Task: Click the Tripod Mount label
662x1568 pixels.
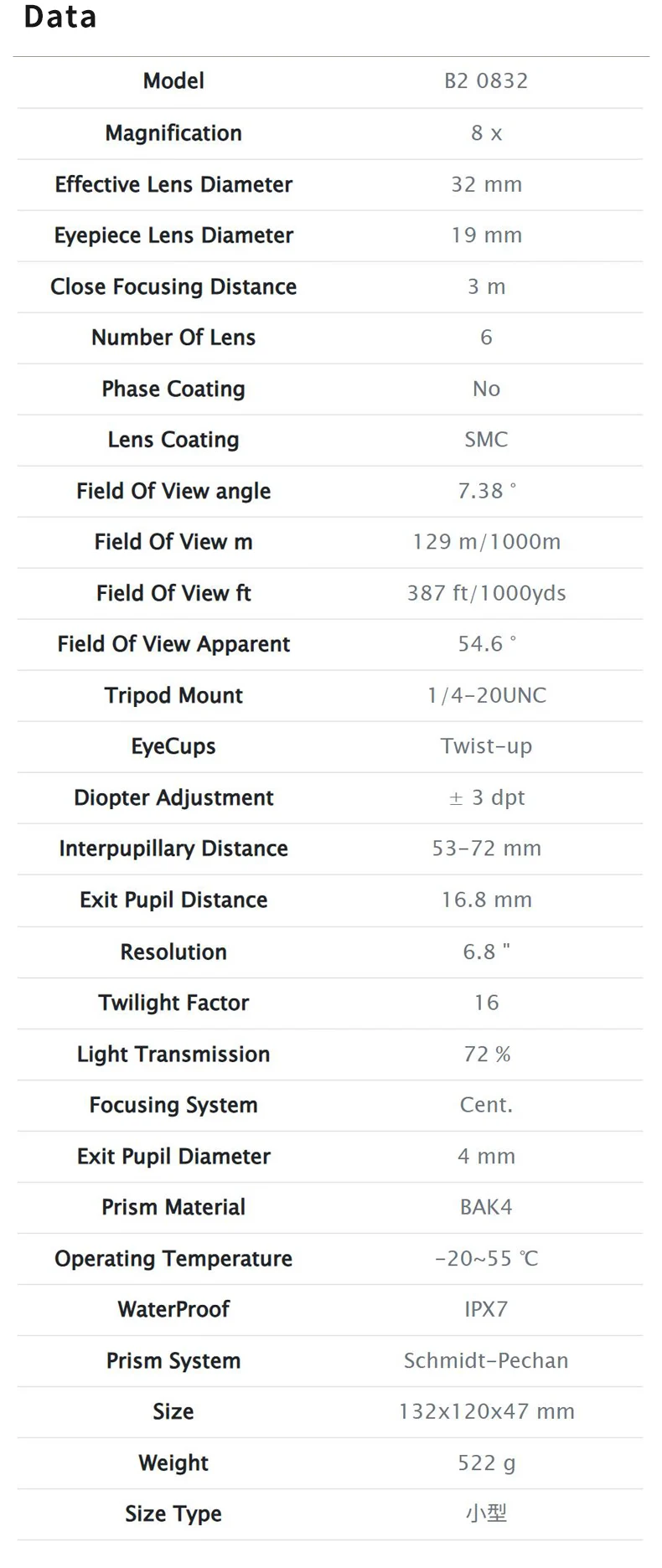Action: 173,695
